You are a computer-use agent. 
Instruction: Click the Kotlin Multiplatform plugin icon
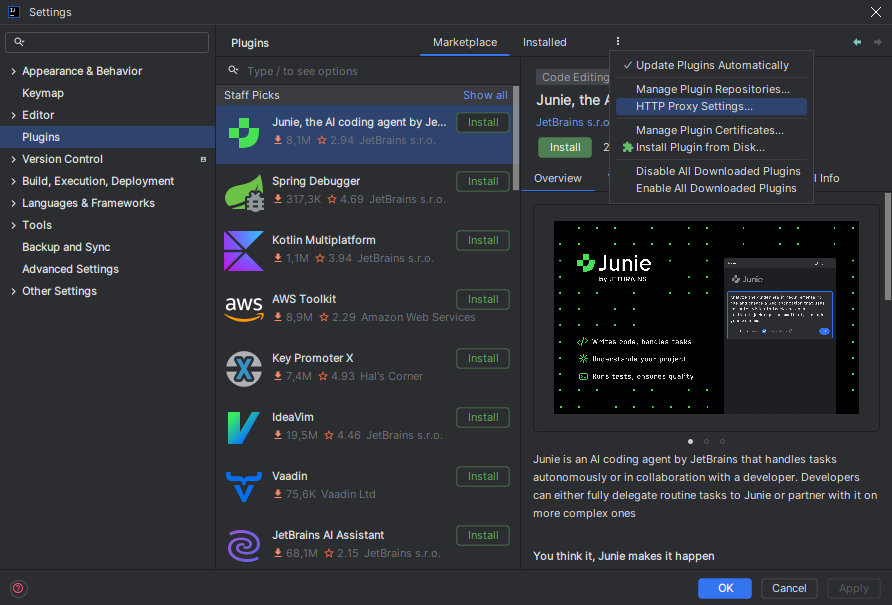(243, 250)
